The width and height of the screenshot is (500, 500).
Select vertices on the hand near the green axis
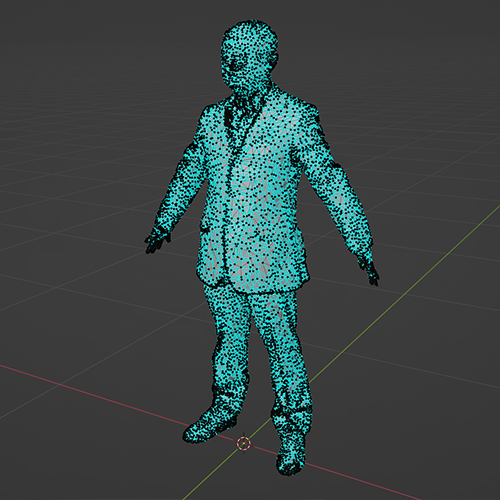369,272
